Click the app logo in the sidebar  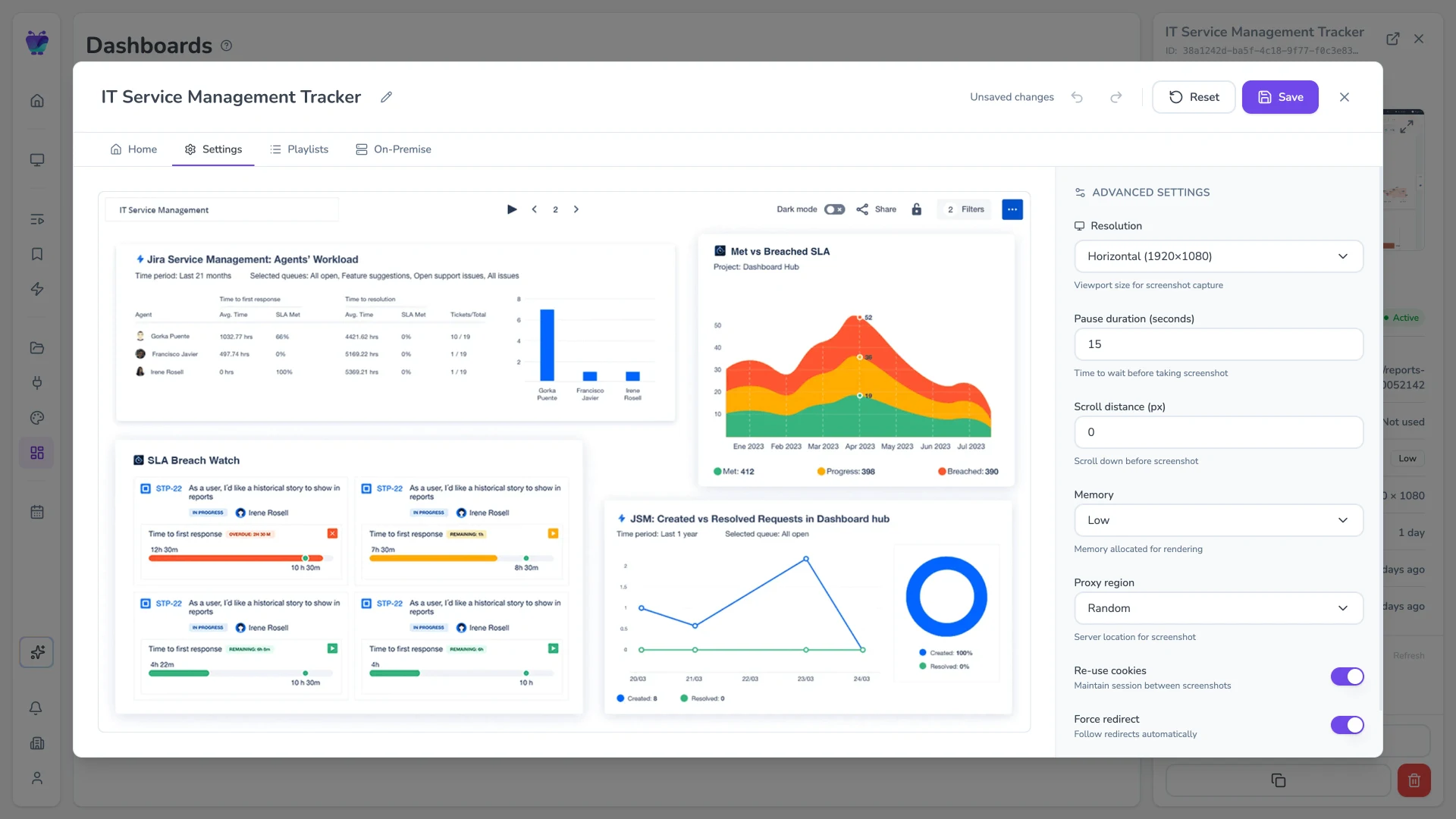coord(37,42)
